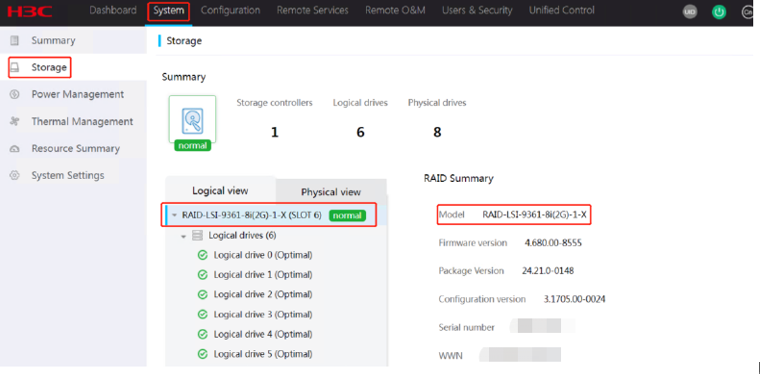Click the Power Management sidebar icon
760x374 pixels.
click(15, 94)
